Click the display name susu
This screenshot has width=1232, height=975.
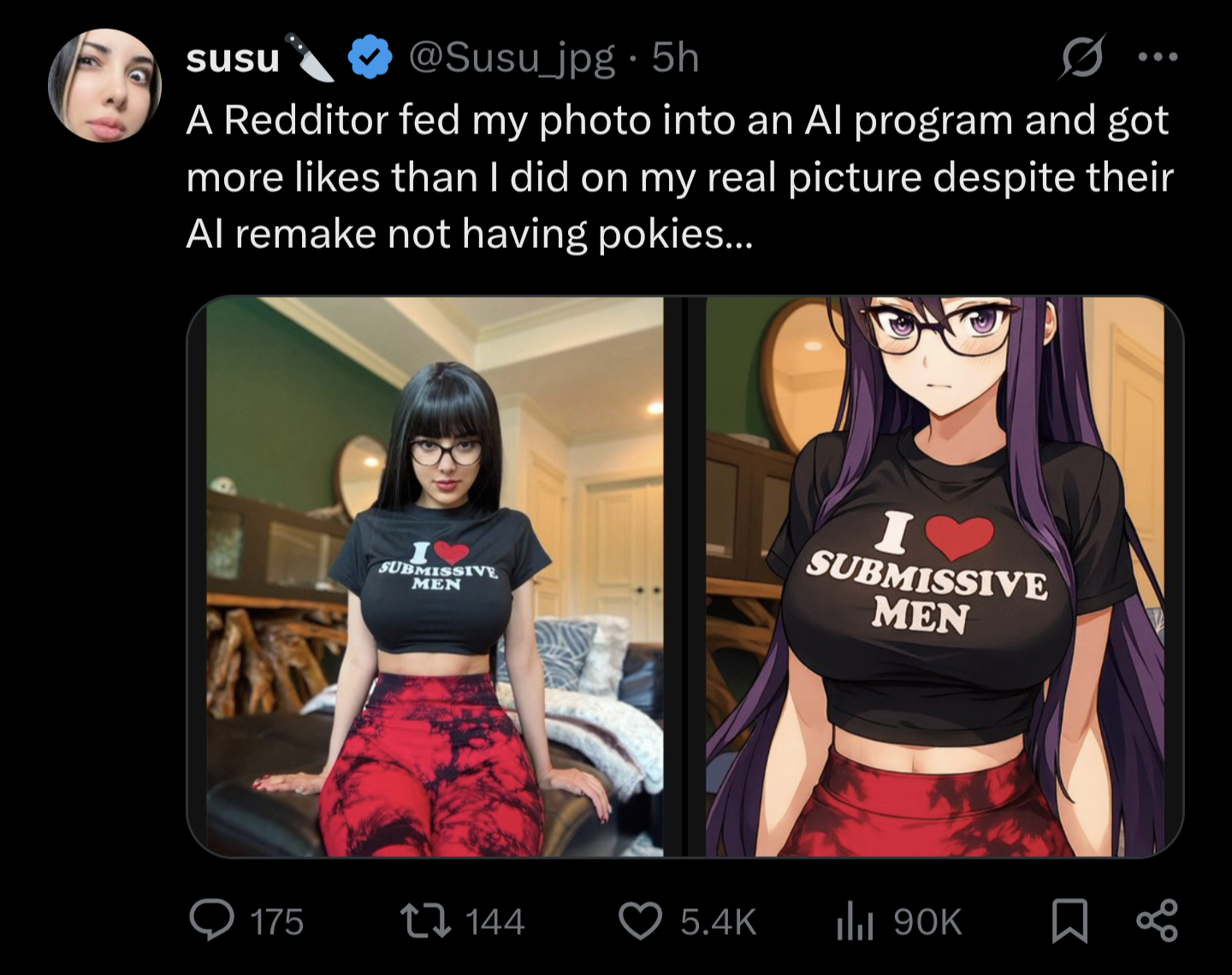click(233, 58)
